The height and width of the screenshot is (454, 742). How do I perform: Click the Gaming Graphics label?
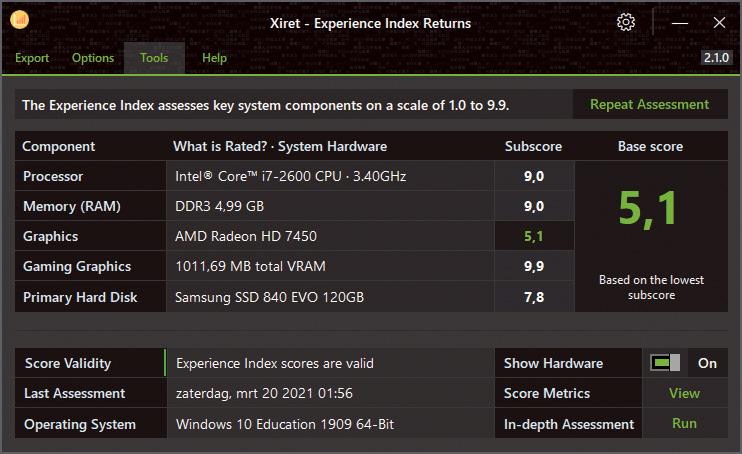click(x=77, y=267)
